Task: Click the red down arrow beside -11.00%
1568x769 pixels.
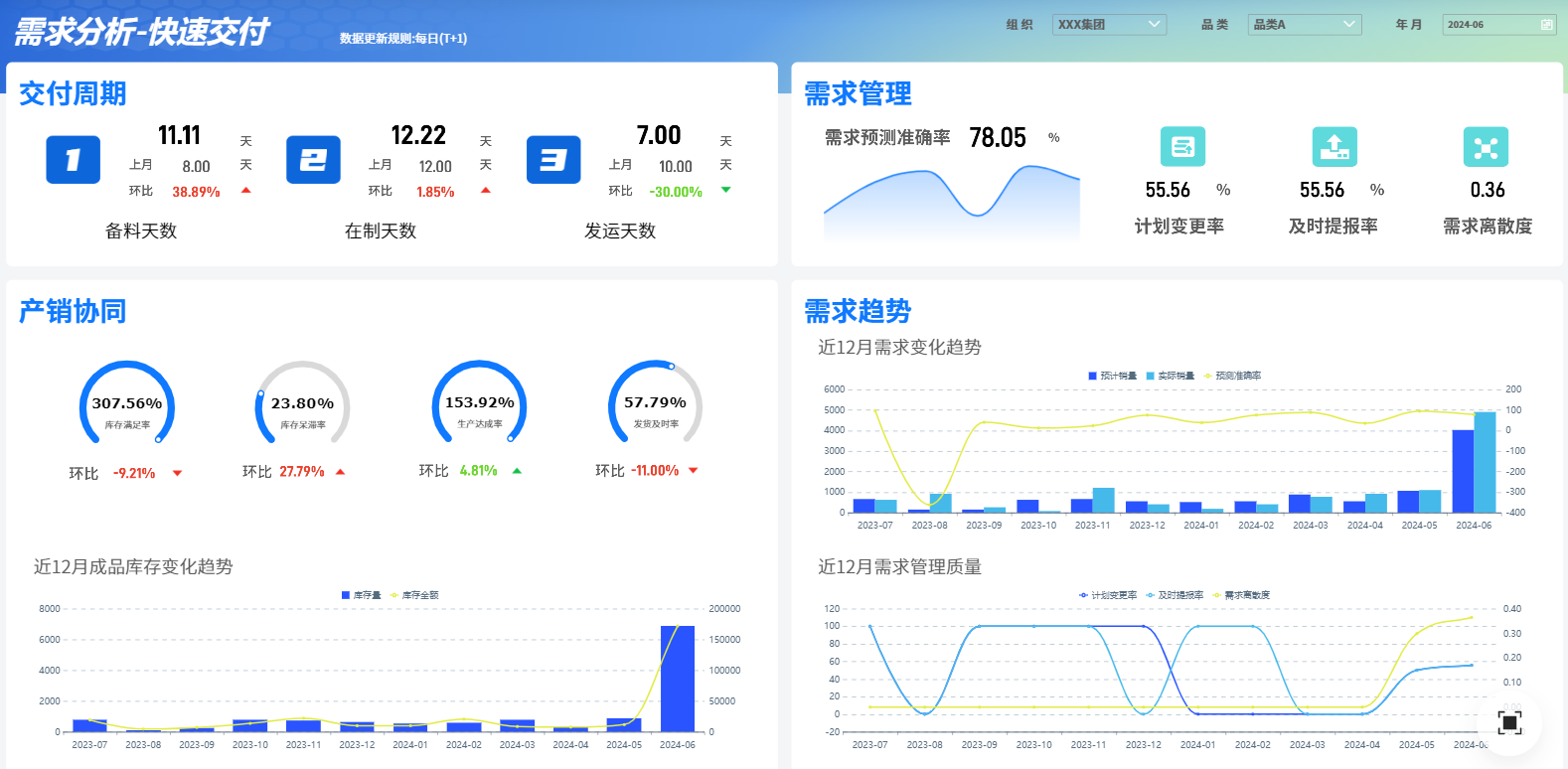Action: pyautogui.click(x=694, y=471)
